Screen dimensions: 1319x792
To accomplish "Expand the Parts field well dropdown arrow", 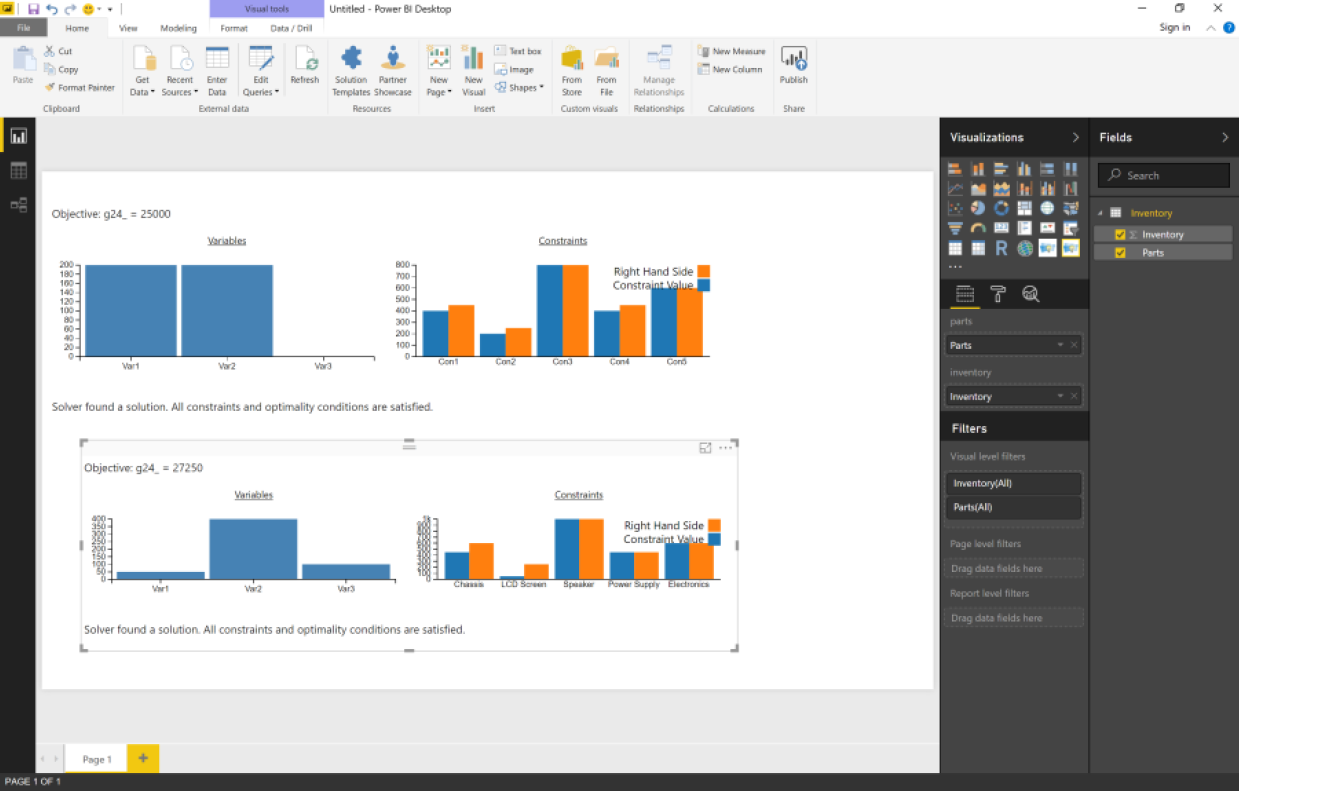I will pos(1060,345).
